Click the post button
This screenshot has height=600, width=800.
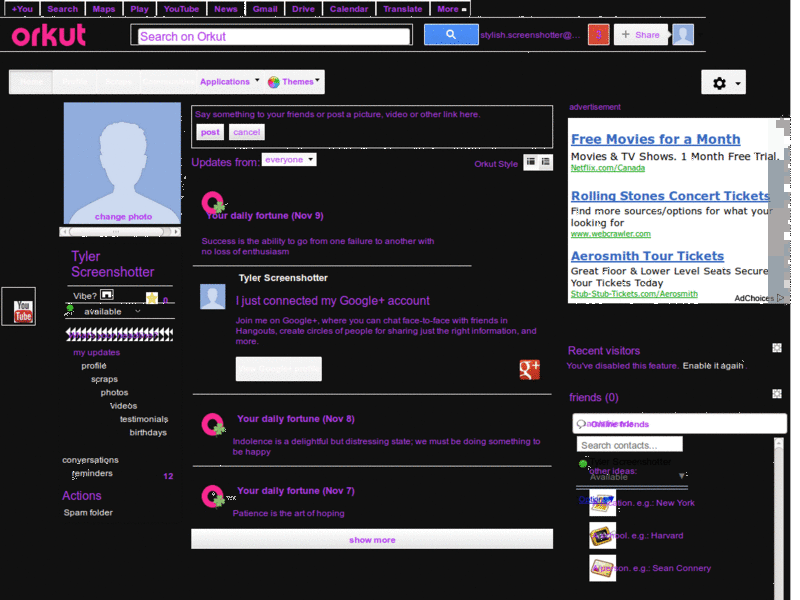210,132
